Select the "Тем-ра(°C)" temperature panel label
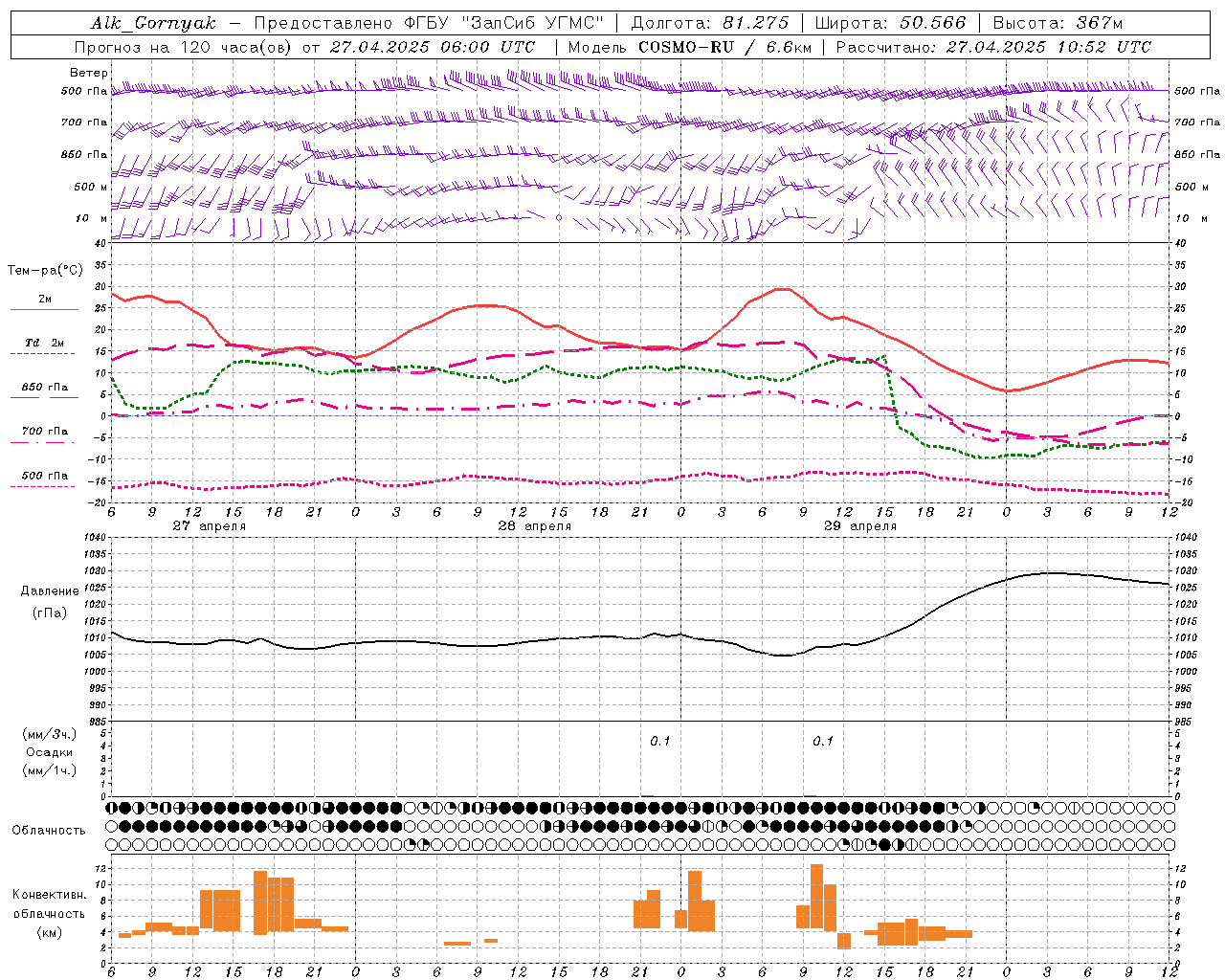The image size is (1225, 980). (44, 271)
